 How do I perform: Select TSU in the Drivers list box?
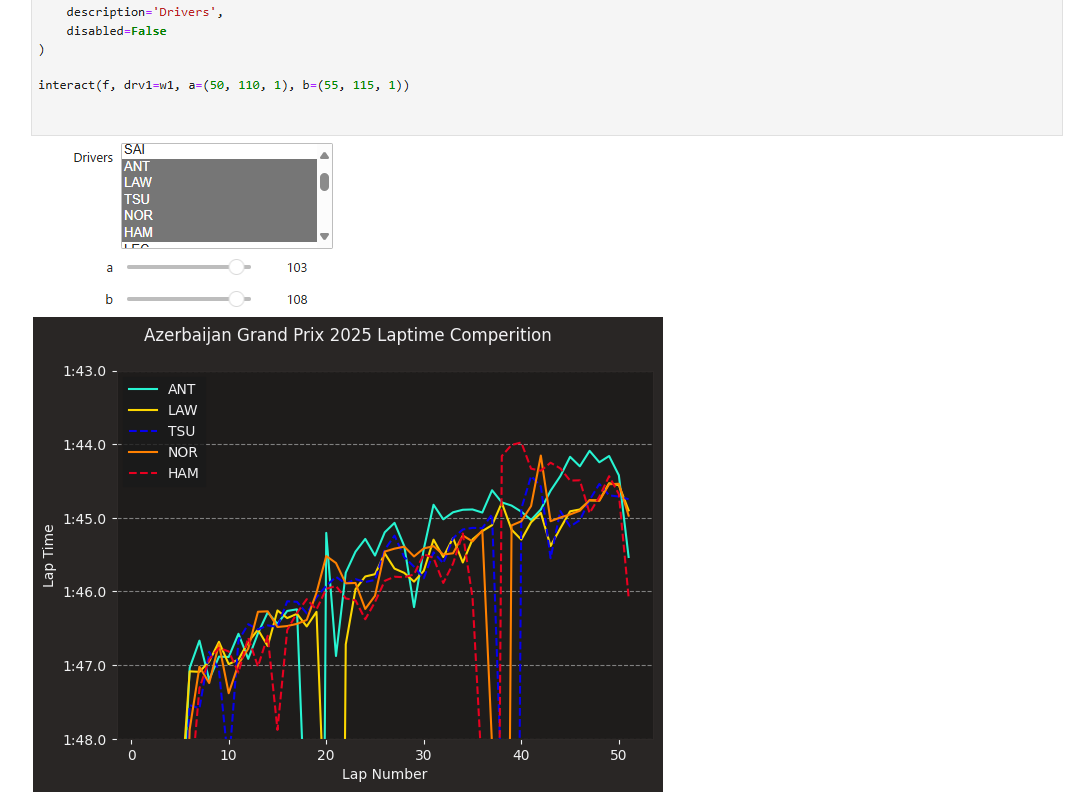219,199
